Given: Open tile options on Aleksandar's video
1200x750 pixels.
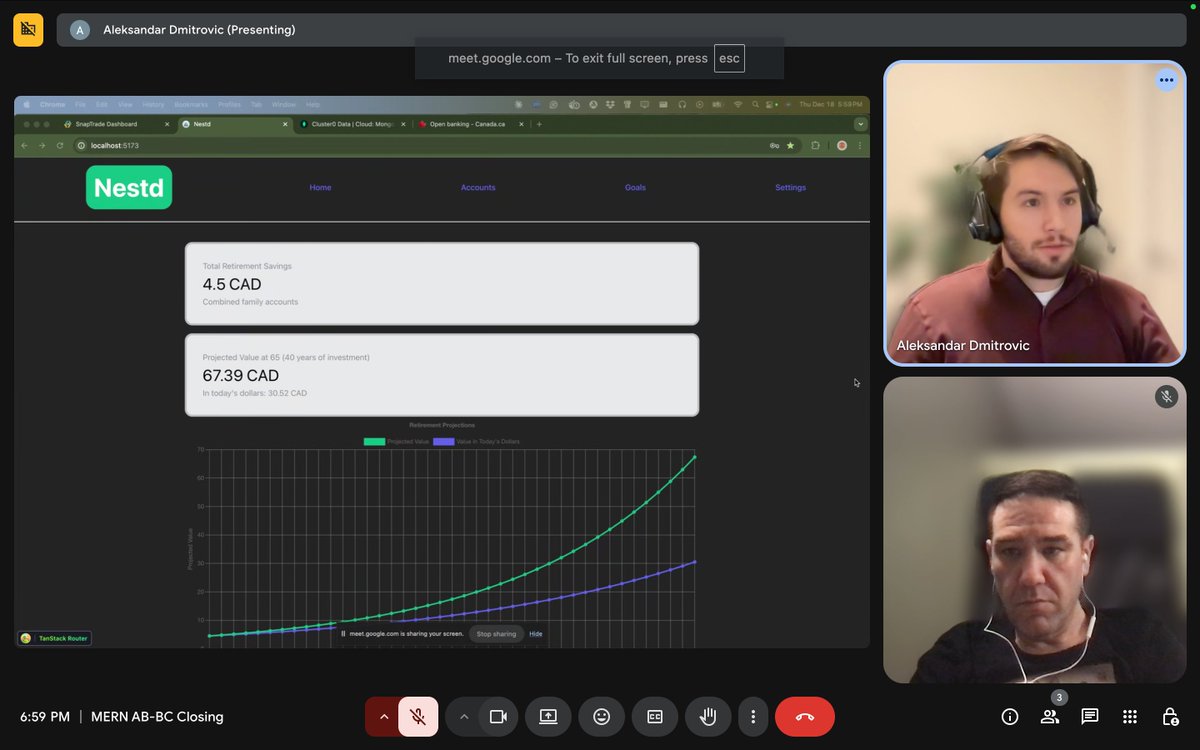Looking at the screenshot, I should [x=1166, y=80].
